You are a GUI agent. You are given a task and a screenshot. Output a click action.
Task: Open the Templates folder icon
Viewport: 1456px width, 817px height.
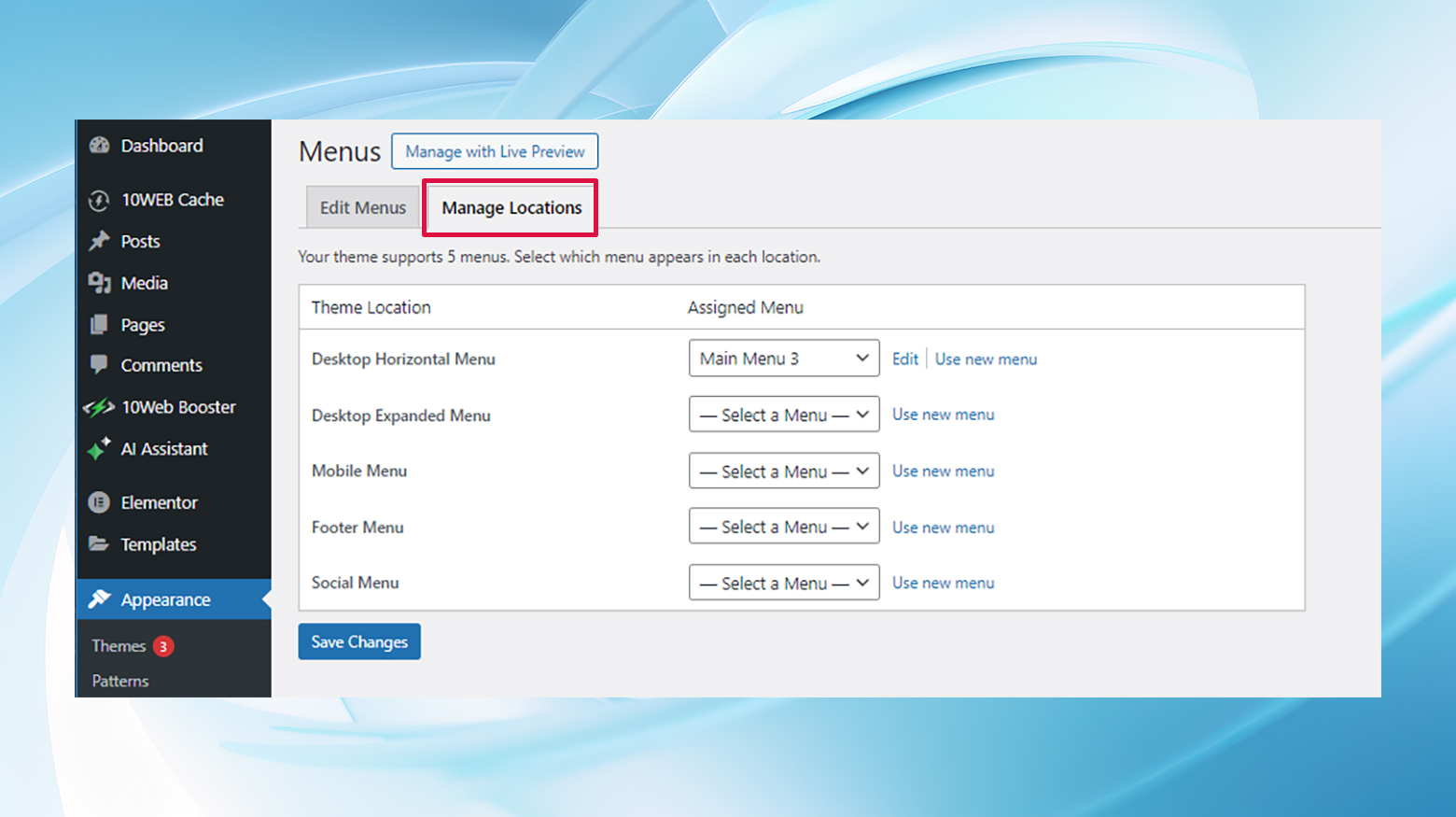(100, 544)
